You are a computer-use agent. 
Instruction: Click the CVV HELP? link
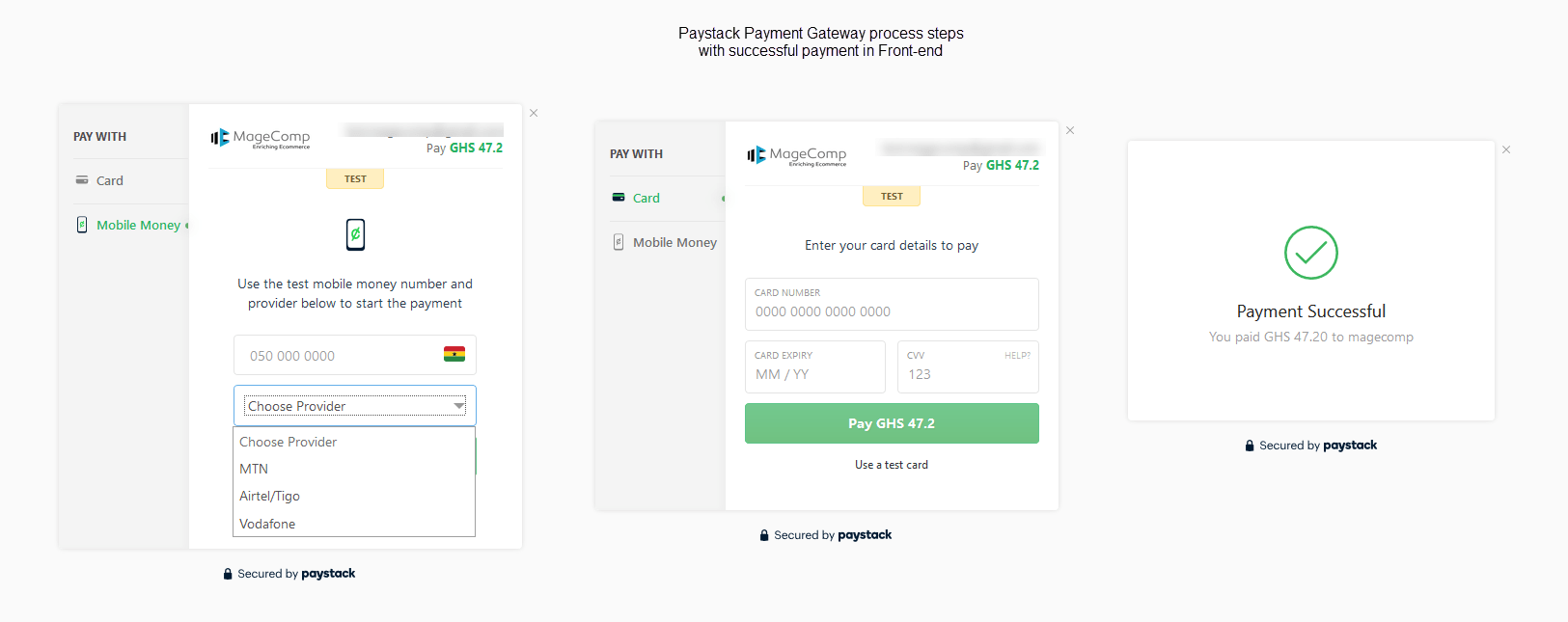click(x=1017, y=356)
